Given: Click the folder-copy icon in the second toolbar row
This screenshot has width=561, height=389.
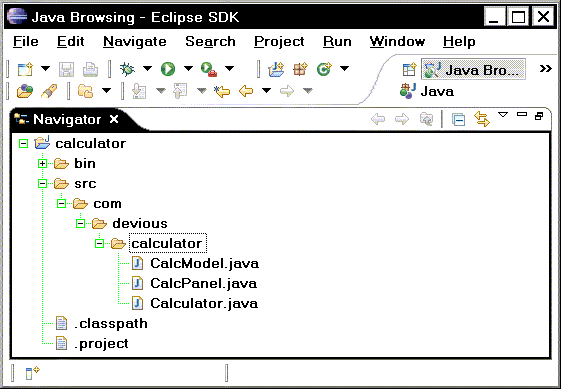Looking at the screenshot, I should [86, 91].
